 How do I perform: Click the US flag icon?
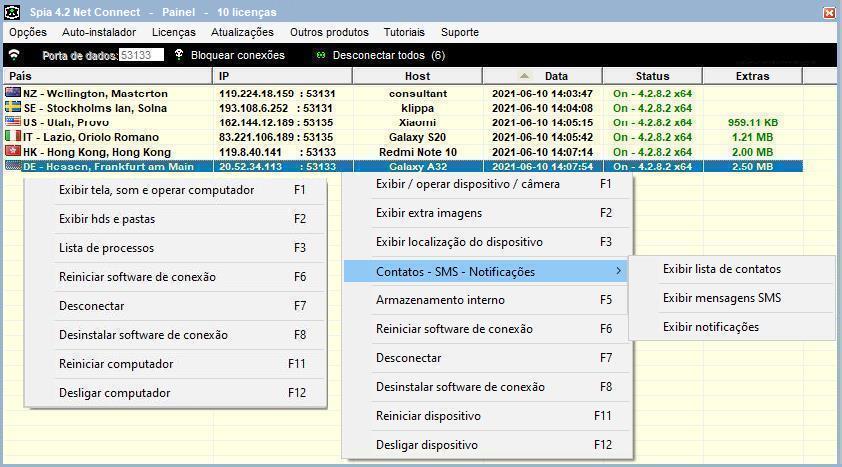(x=13, y=122)
